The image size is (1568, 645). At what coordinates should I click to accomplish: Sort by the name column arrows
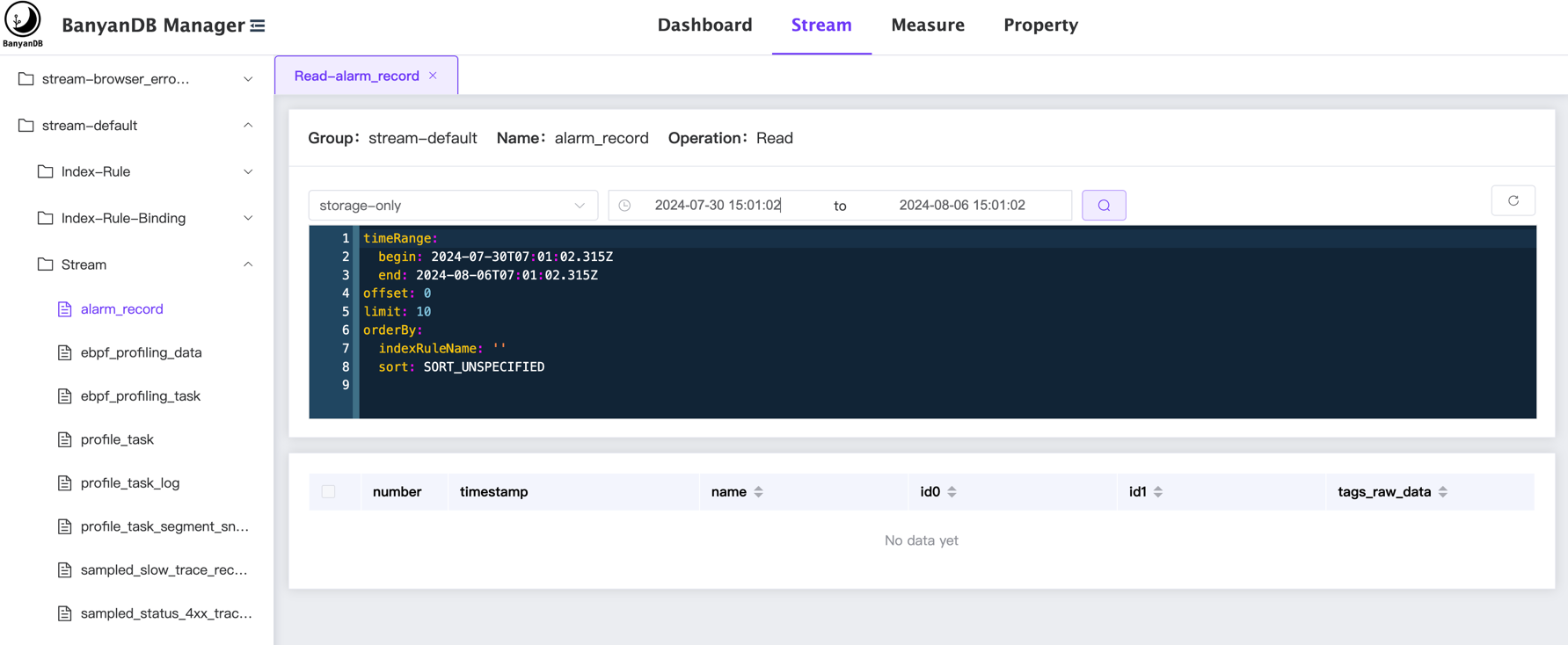pos(758,492)
